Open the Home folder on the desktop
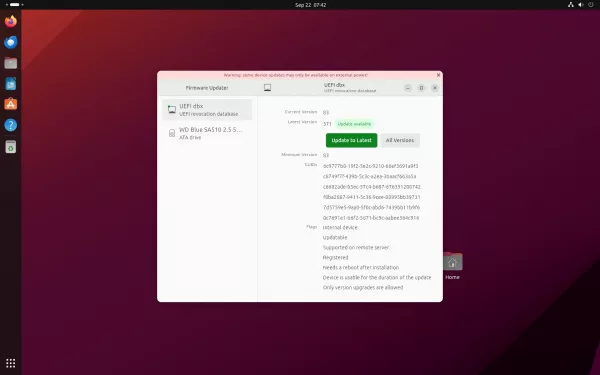Image resolution: width=600 pixels, height=375 pixels. click(452, 266)
